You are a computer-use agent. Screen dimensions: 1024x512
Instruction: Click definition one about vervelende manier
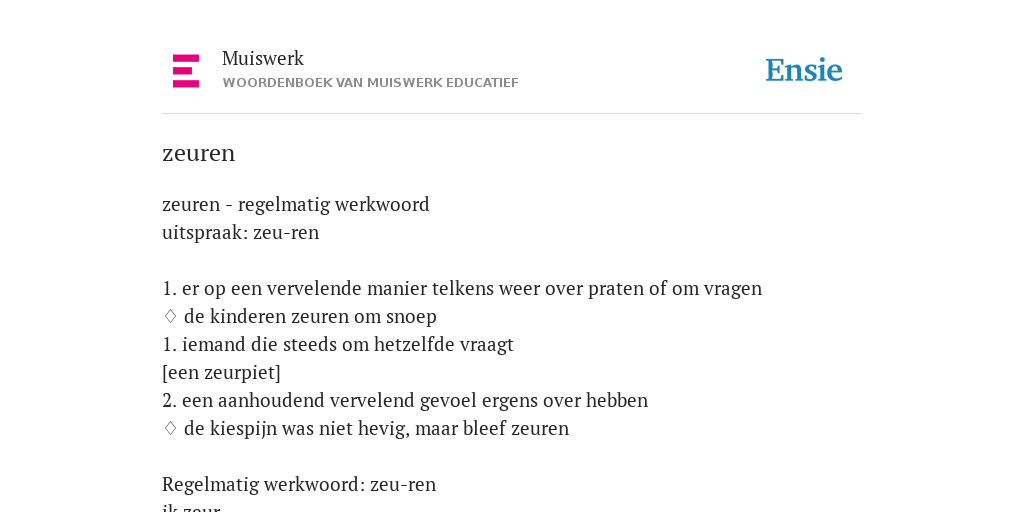click(462, 289)
